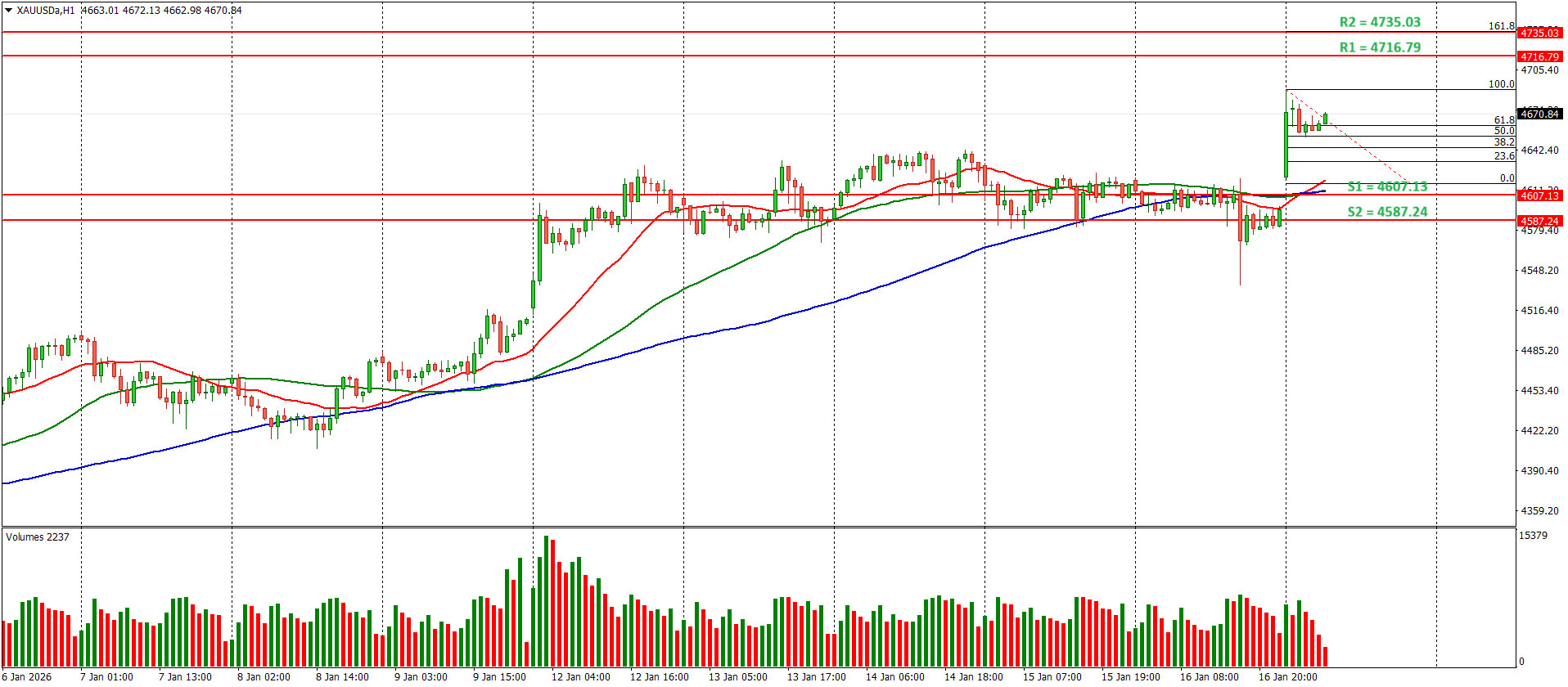
Task: Click the 4548.20 price scale value
Action: coord(1539,271)
